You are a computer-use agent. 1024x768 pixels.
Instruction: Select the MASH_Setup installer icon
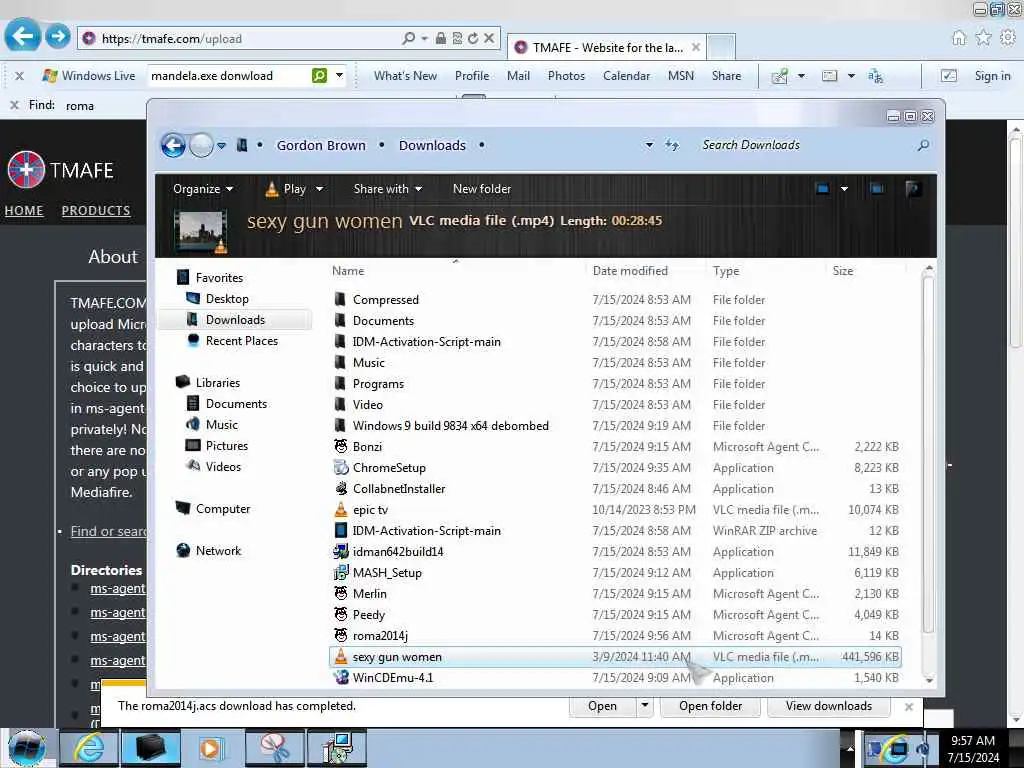pyautogui.click(x=340, y=572)
